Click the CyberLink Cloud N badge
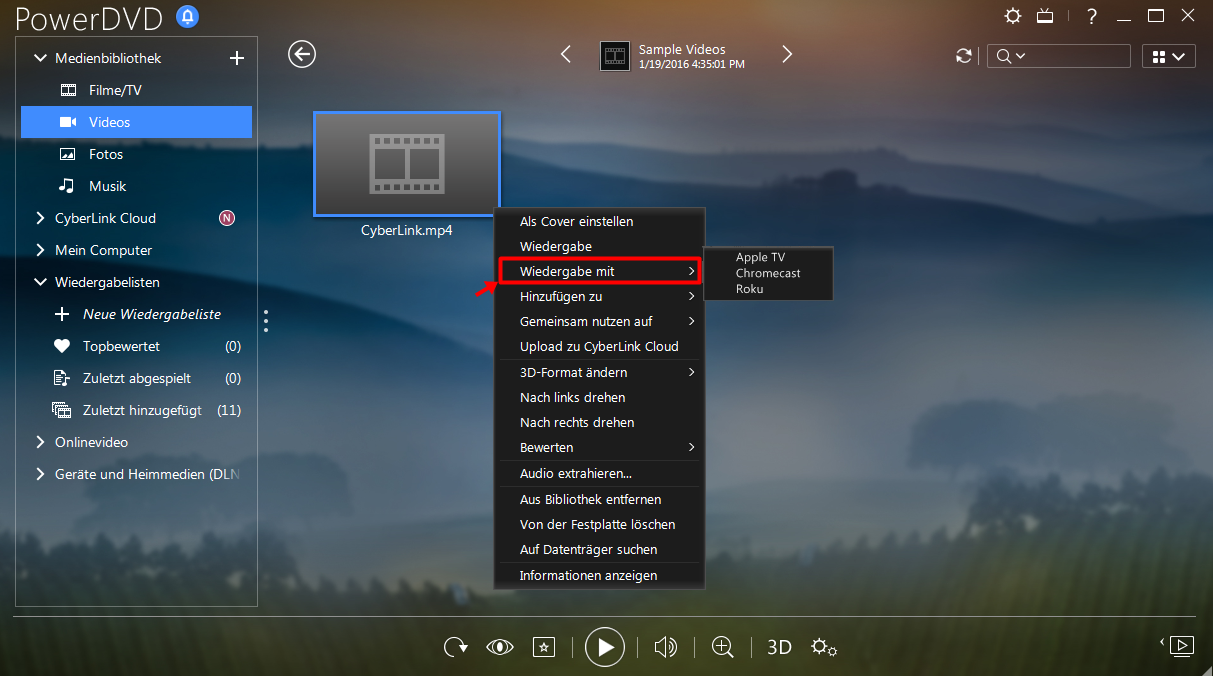Image resolution: width=1213 pixels, height=676 pixels. (227, 218)
